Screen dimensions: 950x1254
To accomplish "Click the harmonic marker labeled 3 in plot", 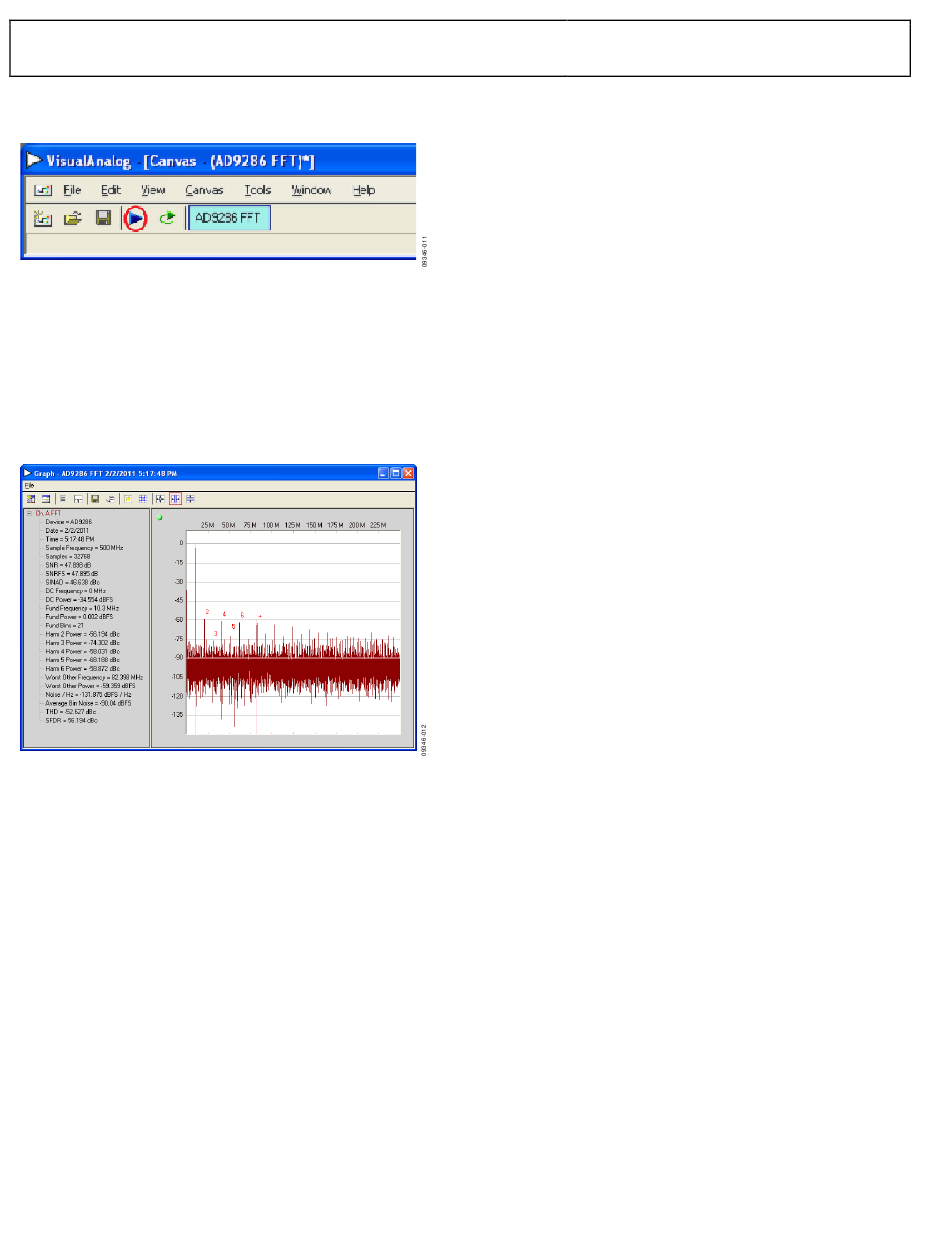I will [215, 633].
